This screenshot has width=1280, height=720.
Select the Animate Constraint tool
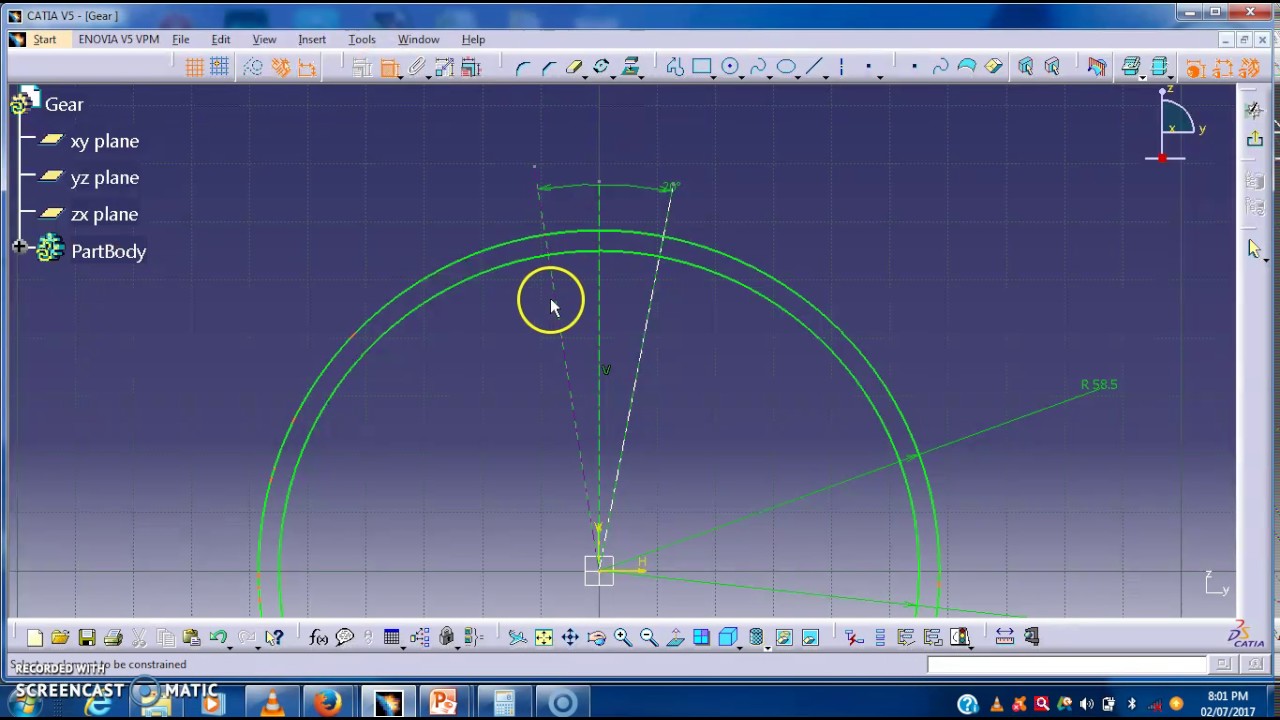point(444,67)
